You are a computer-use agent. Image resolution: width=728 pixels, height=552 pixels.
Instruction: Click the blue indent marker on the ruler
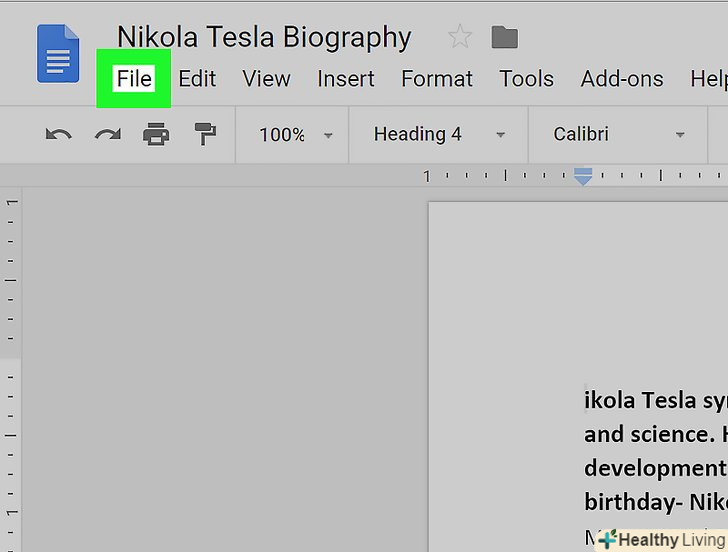pos(583,177)
